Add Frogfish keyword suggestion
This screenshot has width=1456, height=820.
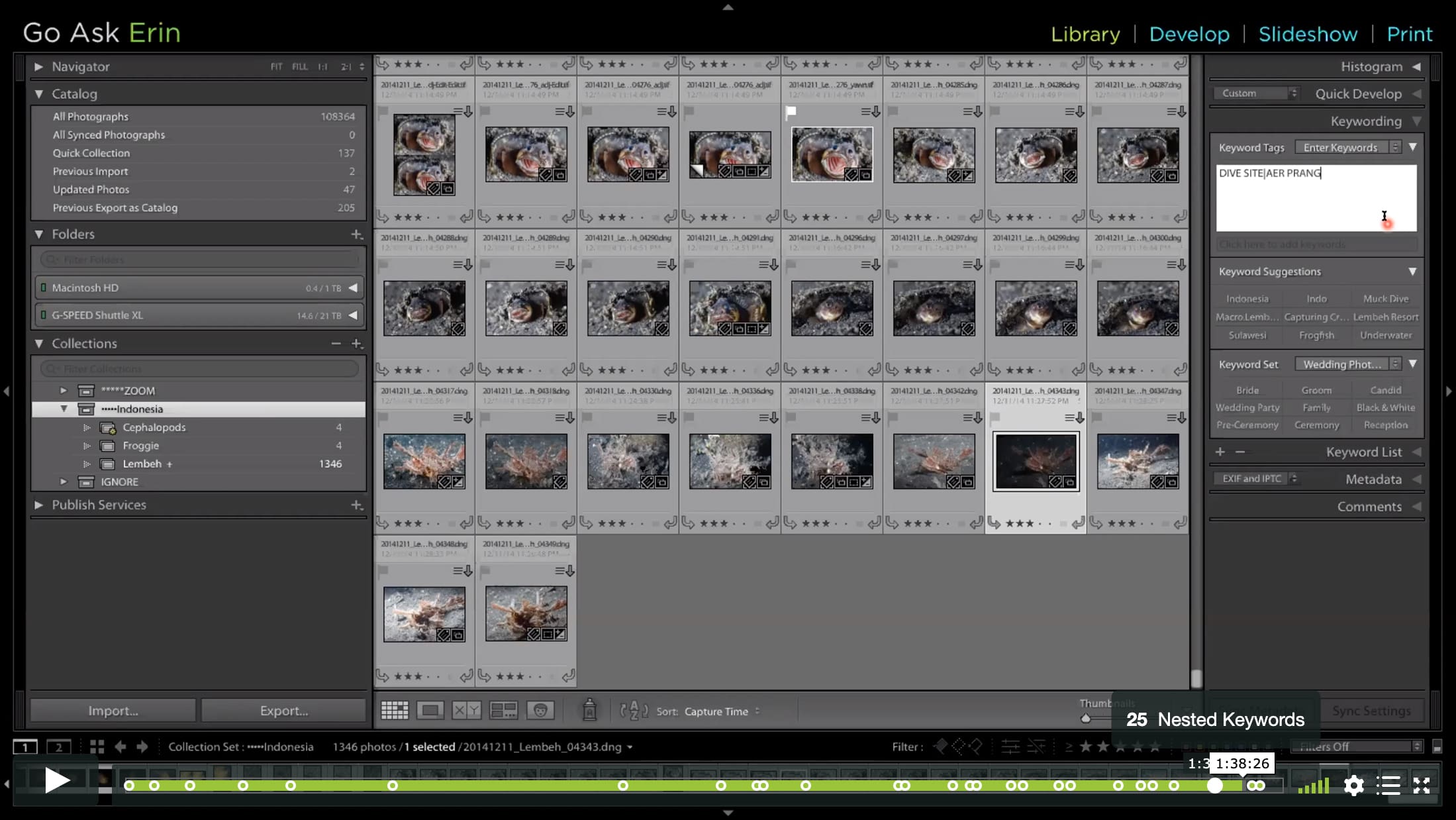(1316, 335)
